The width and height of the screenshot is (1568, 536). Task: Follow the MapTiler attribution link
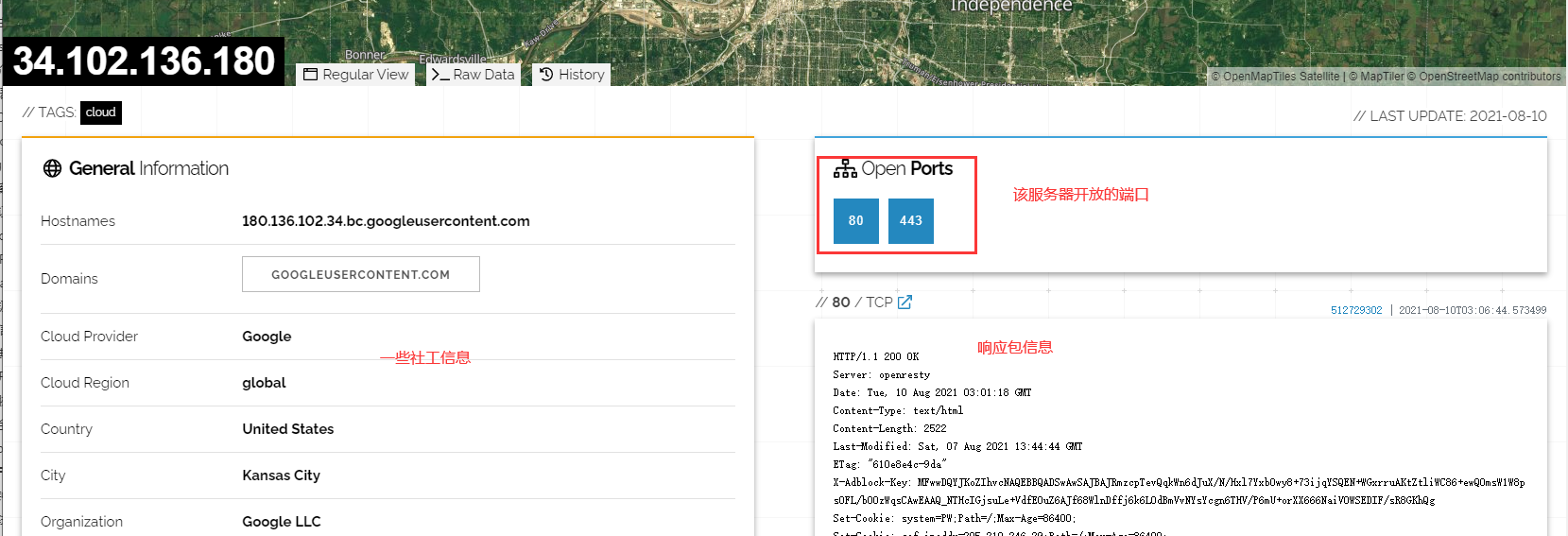1381,77
